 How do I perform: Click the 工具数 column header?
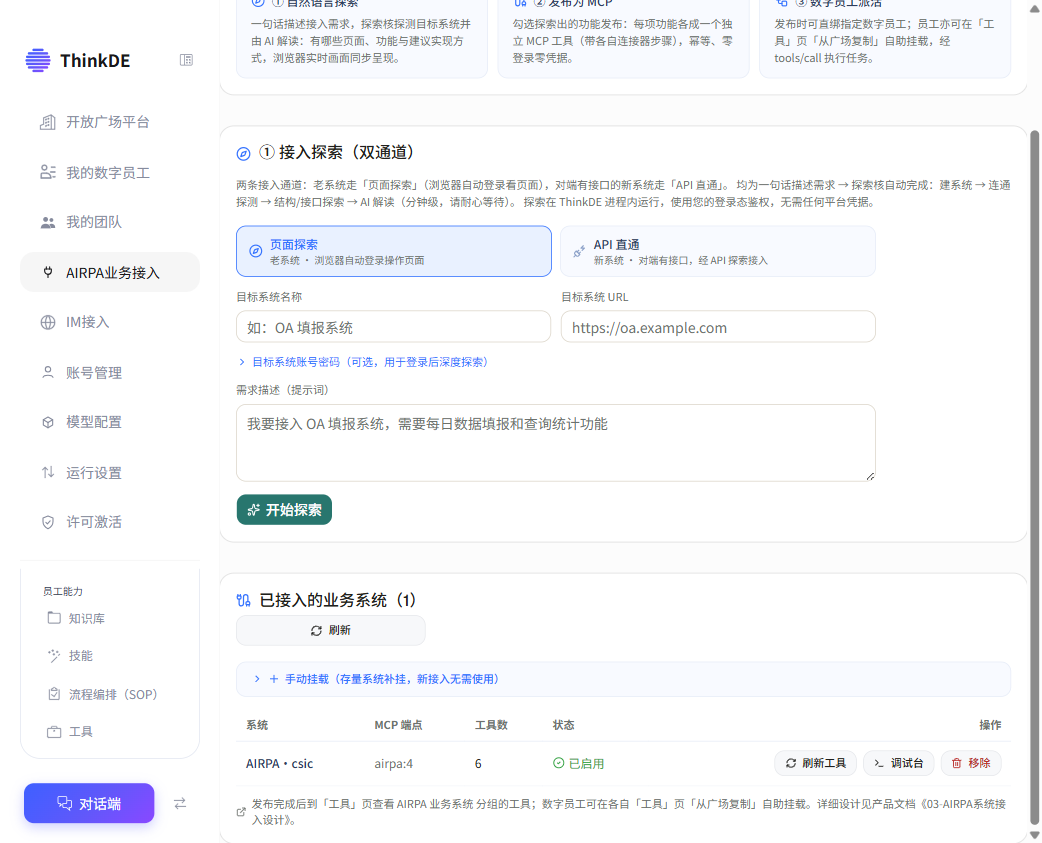pyautogui.click(x=491, y=725)
